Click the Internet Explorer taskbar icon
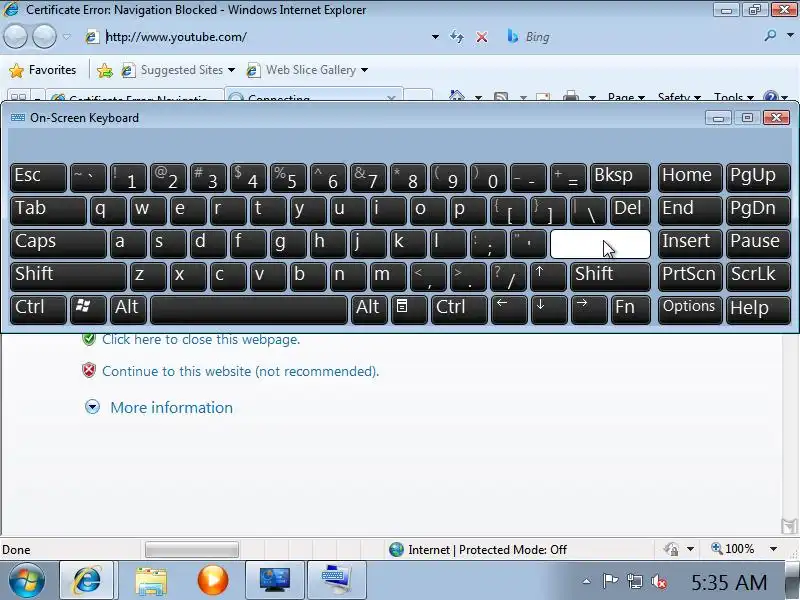800x600 pixels. coord(86,580)
